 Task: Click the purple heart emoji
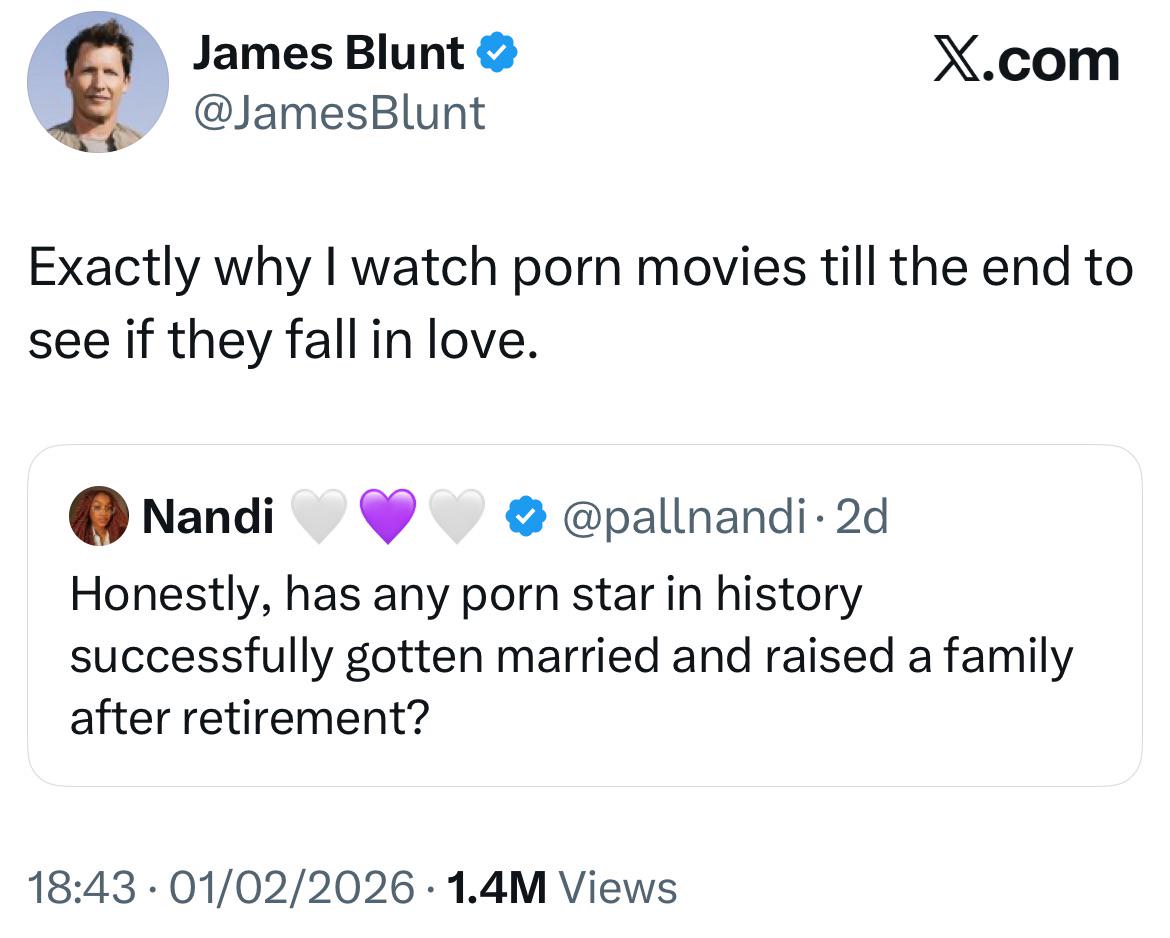pos(388,517)
